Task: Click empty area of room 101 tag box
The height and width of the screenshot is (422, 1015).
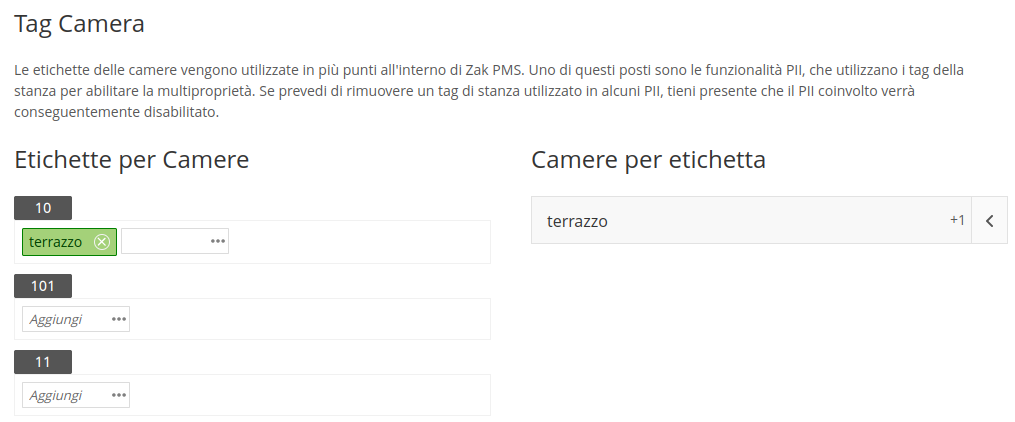Action: (309, 319)
